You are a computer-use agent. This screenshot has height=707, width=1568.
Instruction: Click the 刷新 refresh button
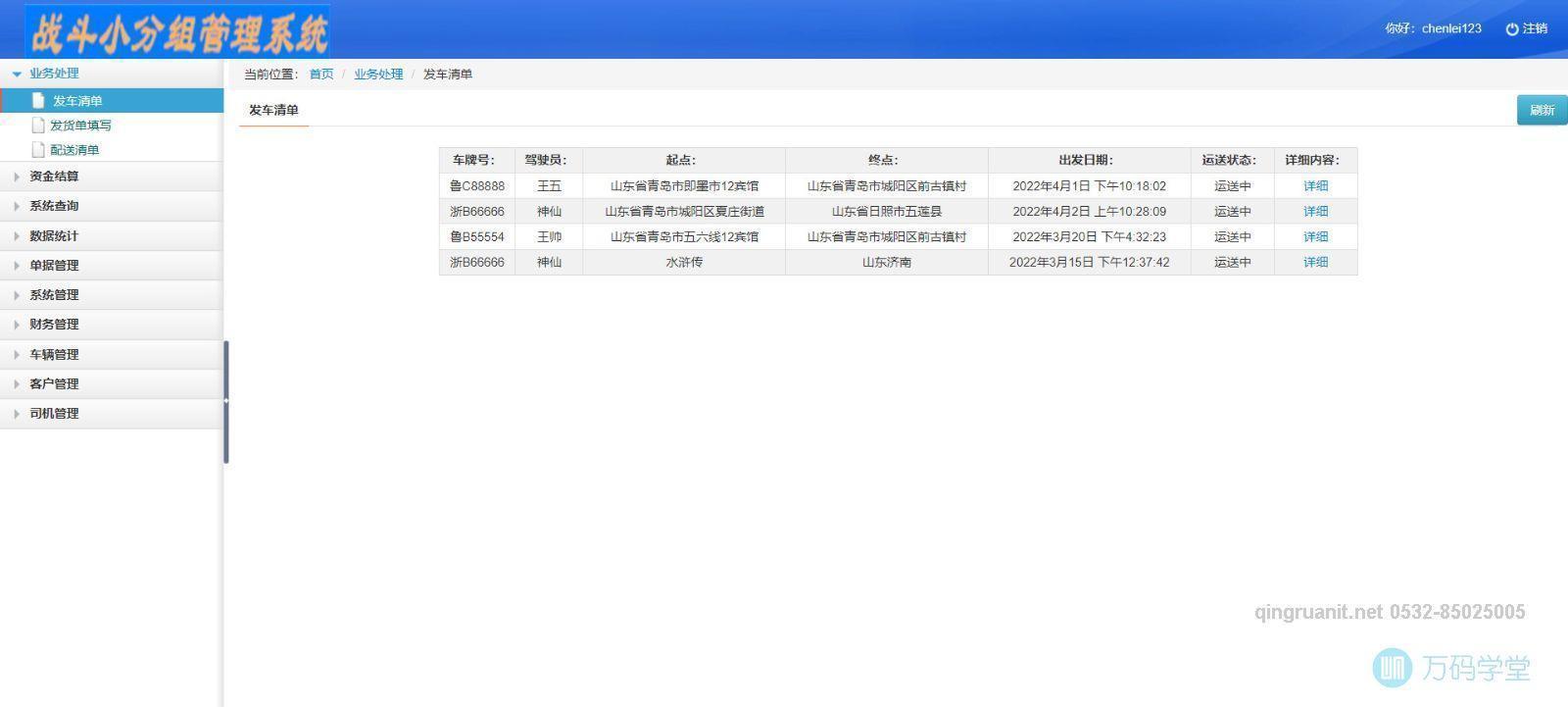click(1542, 110)
